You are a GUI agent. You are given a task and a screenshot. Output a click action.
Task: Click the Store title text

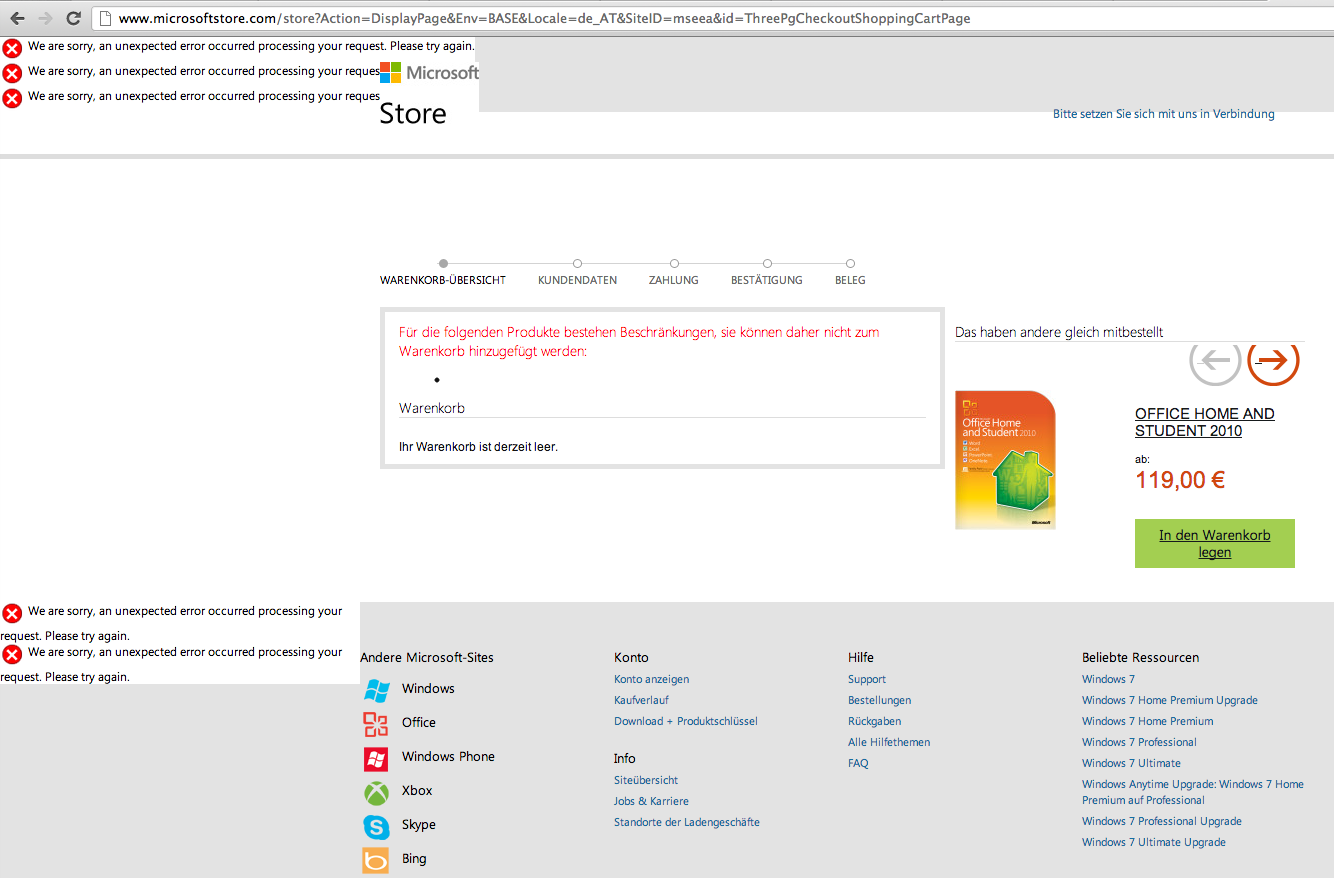(413, 114)
